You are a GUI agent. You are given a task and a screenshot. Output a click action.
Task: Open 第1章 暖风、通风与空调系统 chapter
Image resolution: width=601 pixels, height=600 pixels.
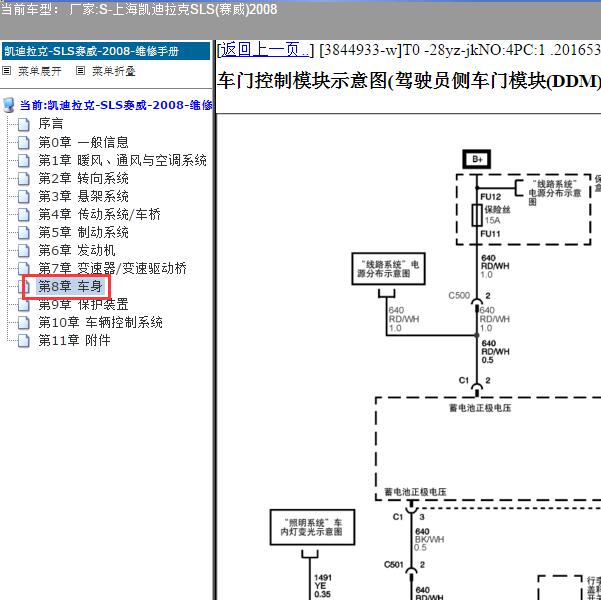(123, 160)
